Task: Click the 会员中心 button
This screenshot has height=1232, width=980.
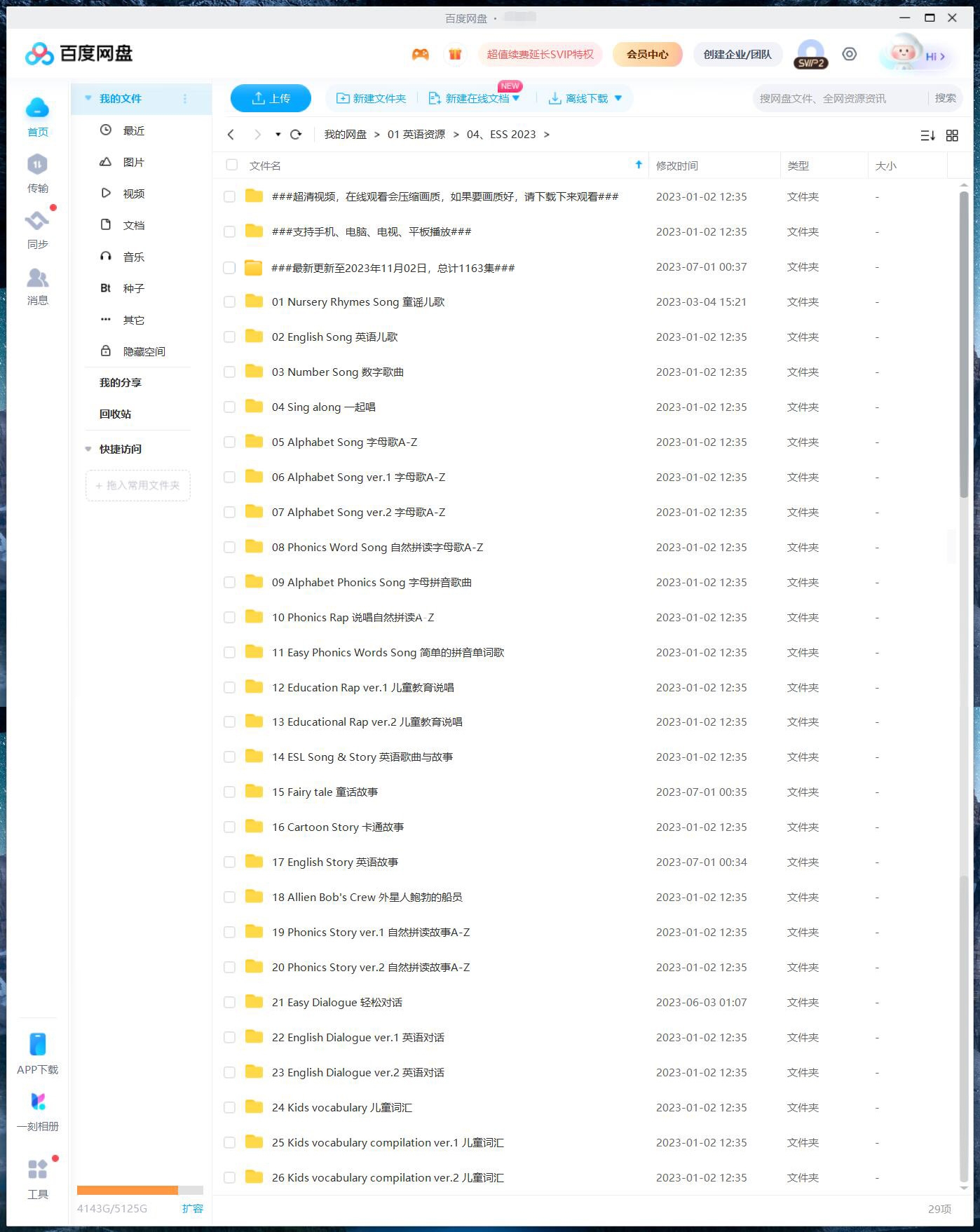Action: point(648,54)
